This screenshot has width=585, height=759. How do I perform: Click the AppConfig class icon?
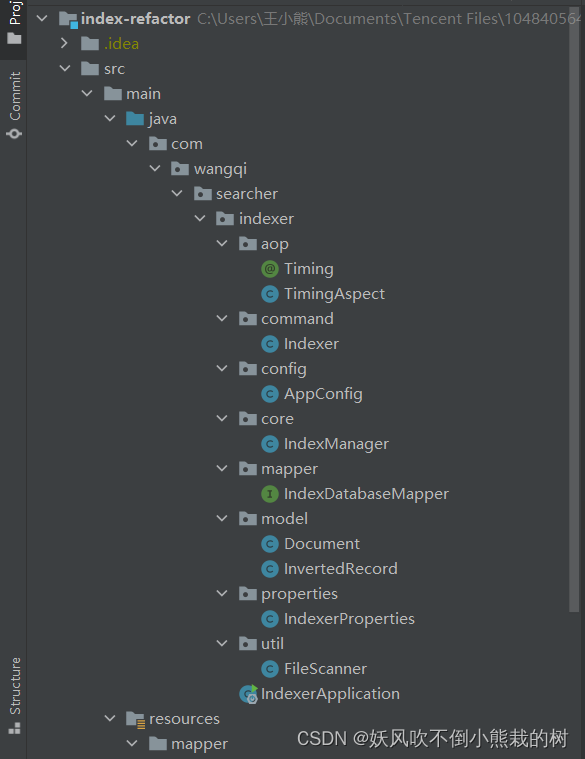click(270, 394)
